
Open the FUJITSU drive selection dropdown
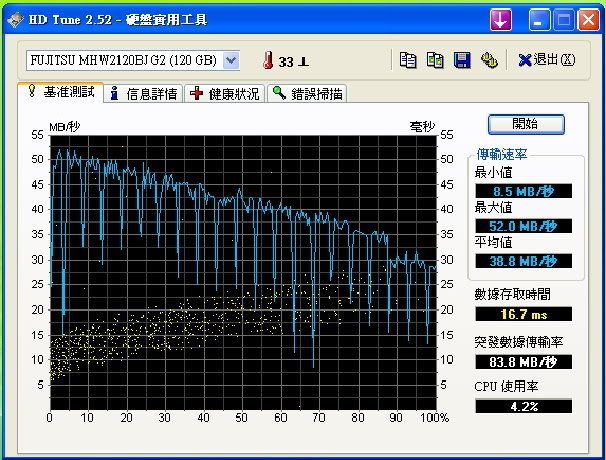(231, 61)
